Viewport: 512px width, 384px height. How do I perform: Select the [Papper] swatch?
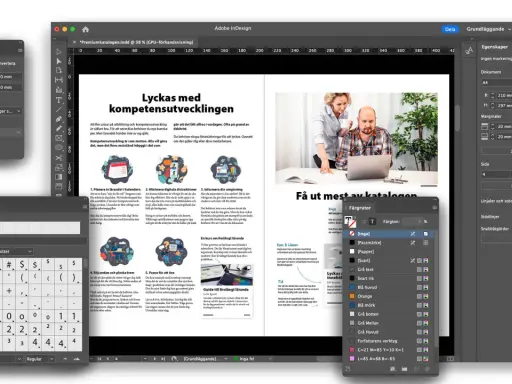389,251
